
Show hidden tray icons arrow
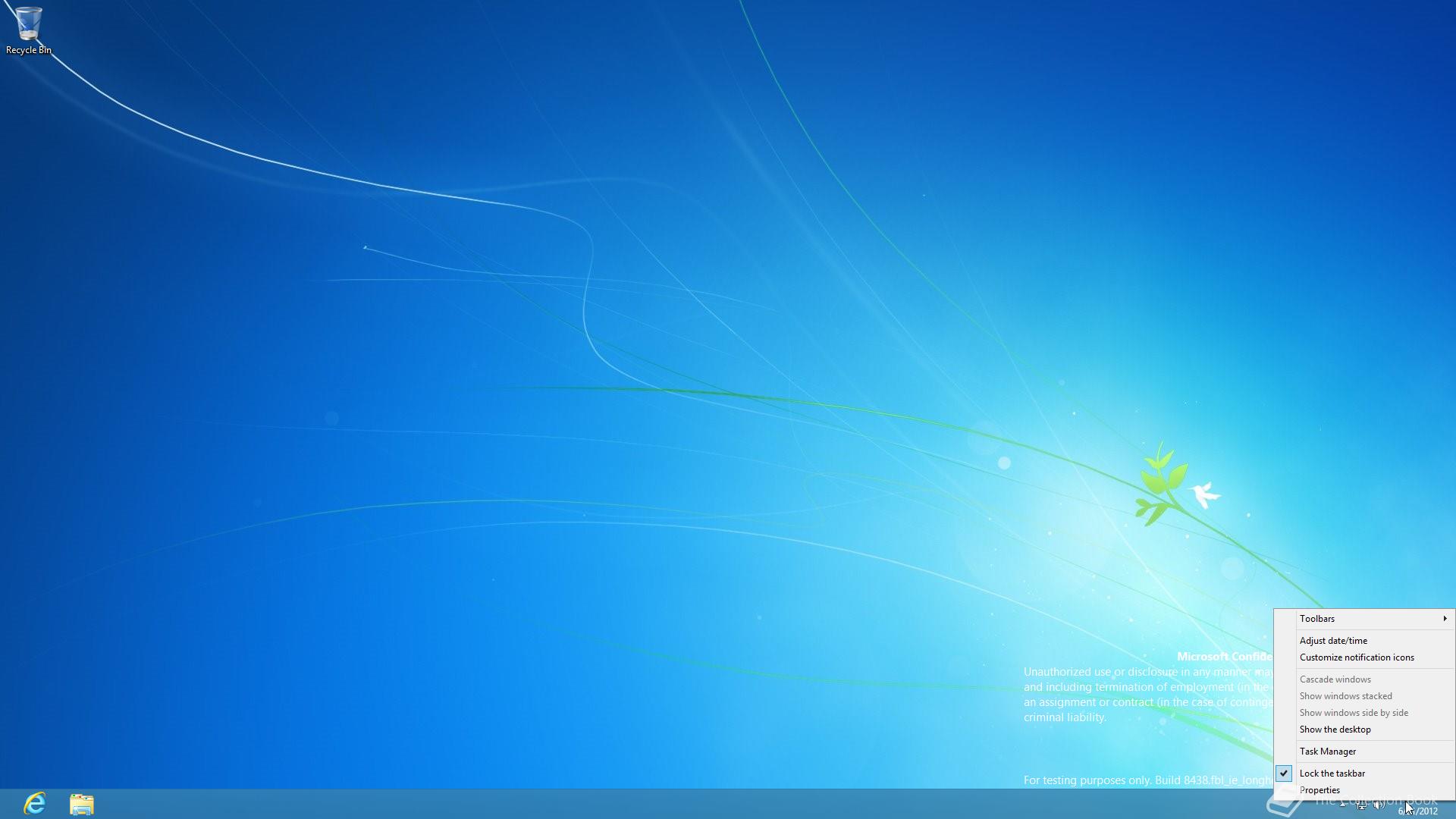(1343, 803)
